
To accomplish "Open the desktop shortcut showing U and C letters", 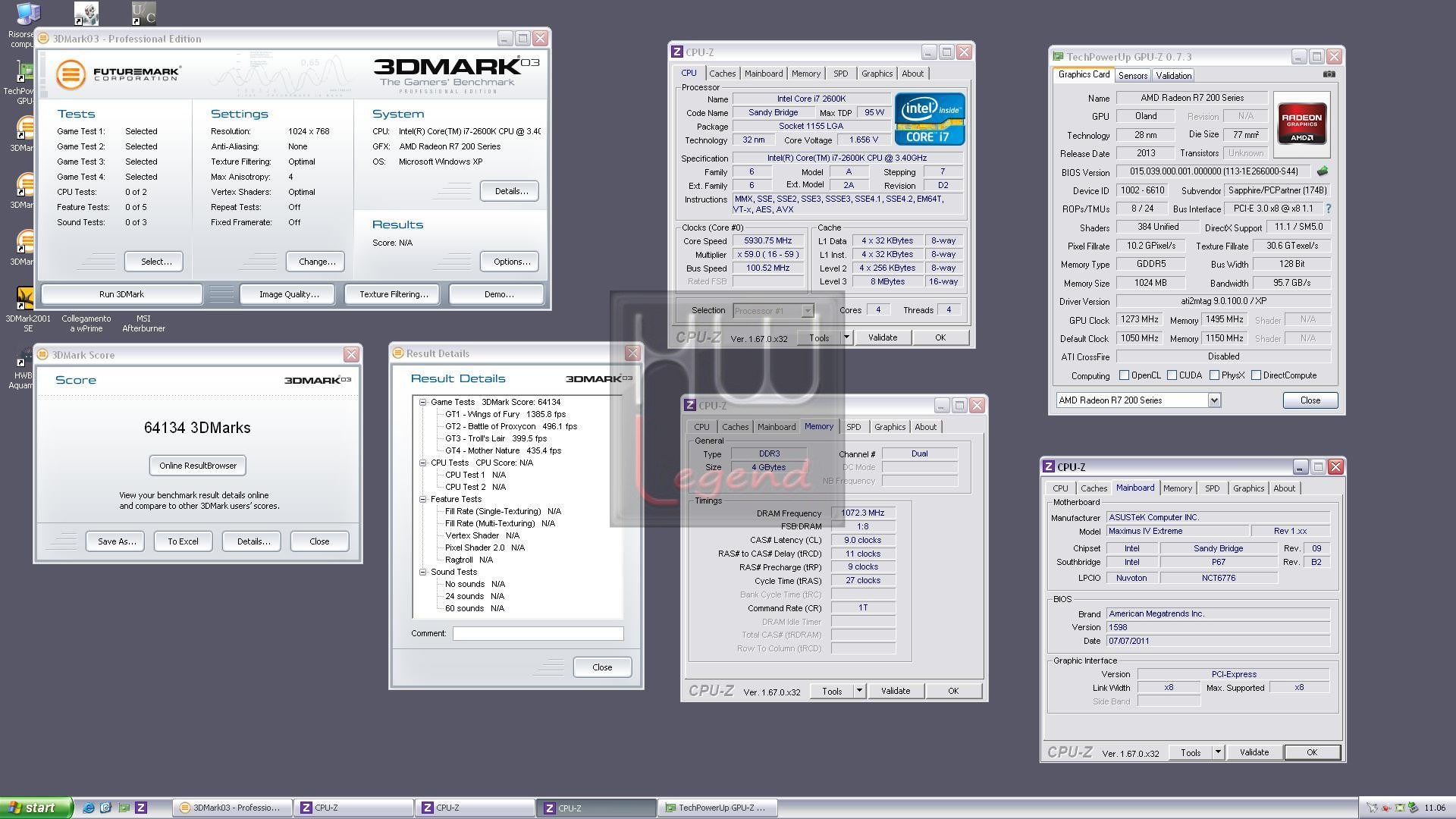I will point(143,14).
